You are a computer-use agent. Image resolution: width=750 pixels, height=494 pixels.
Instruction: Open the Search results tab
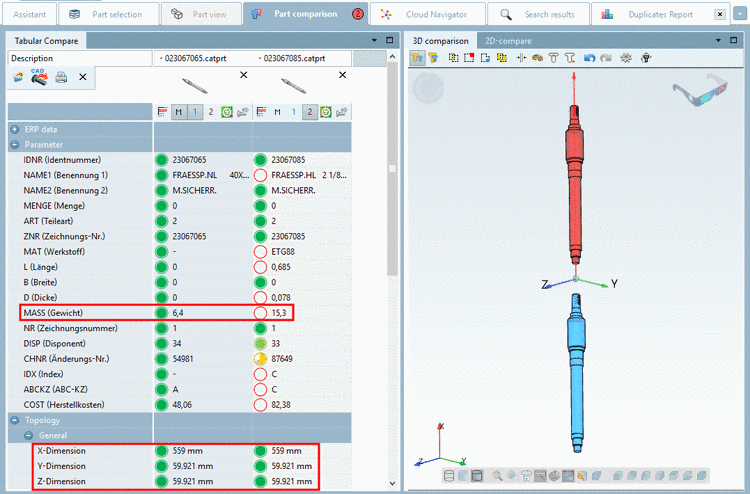pos(538,14)
